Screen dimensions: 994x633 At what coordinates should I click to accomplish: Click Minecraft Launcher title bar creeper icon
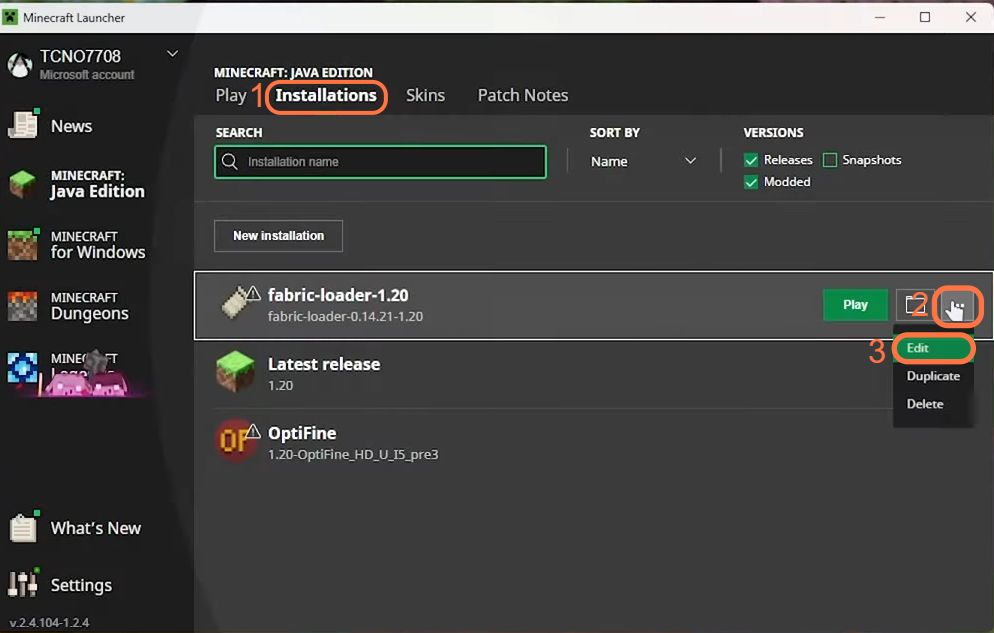point(10,17)
